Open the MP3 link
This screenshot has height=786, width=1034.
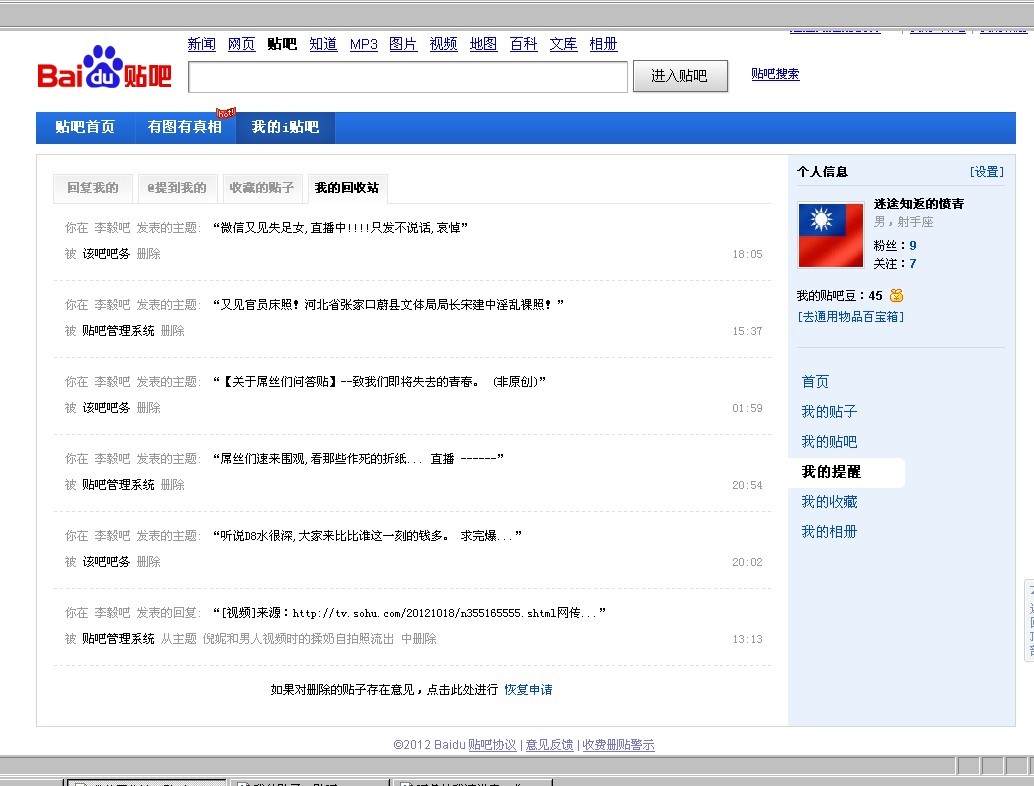click(x=363, y=44)
